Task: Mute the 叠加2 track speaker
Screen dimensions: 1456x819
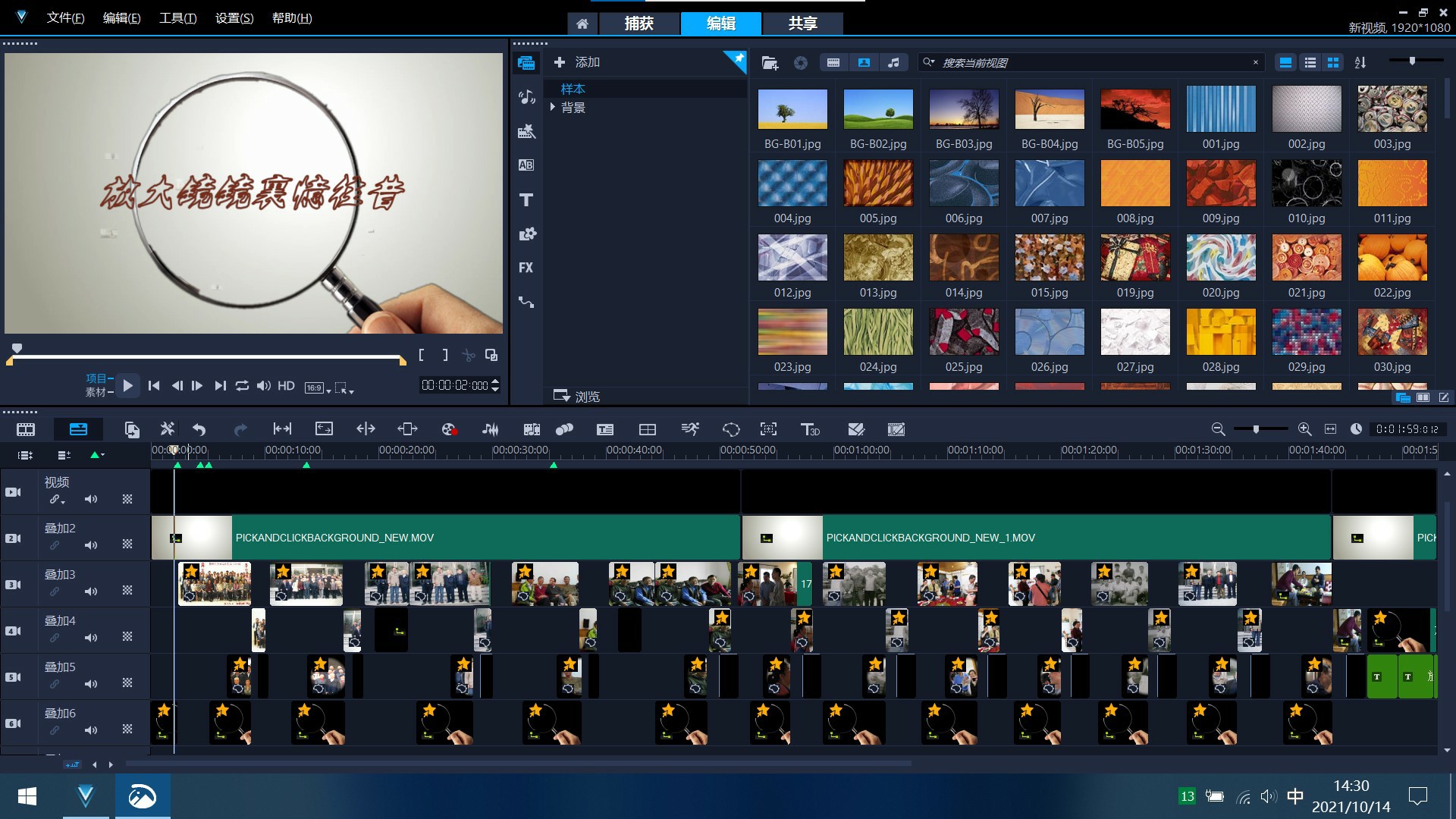Action: click(x=91, y=545)
